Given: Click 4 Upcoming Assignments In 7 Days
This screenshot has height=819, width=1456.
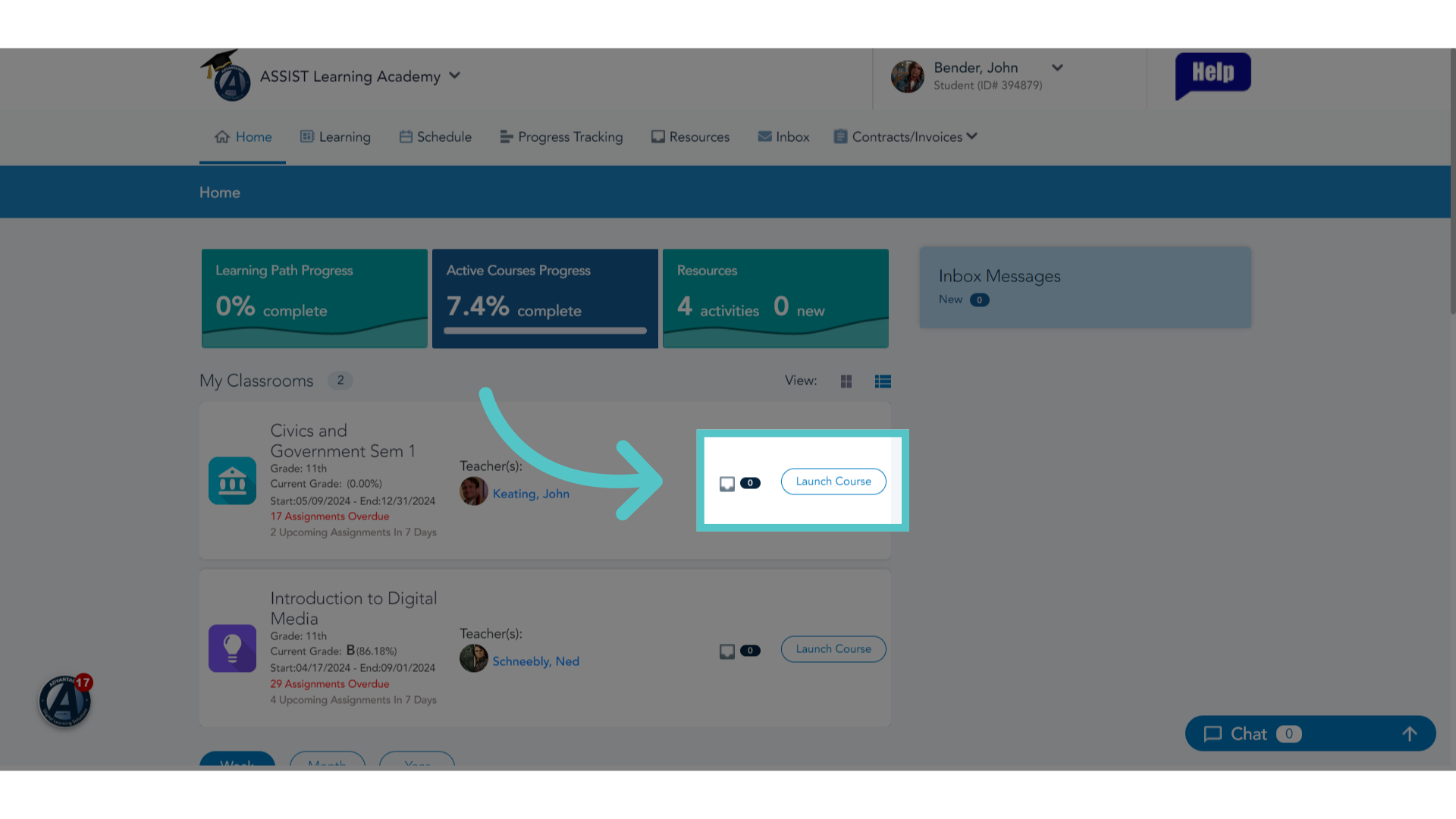Looking at the screenshot, I should click(x=353, y=700).
